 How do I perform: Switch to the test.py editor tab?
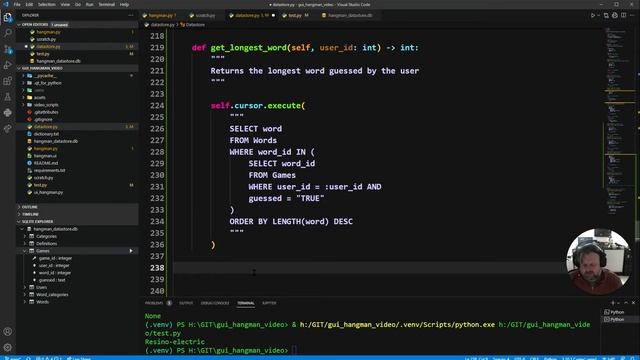pos(295,16)
